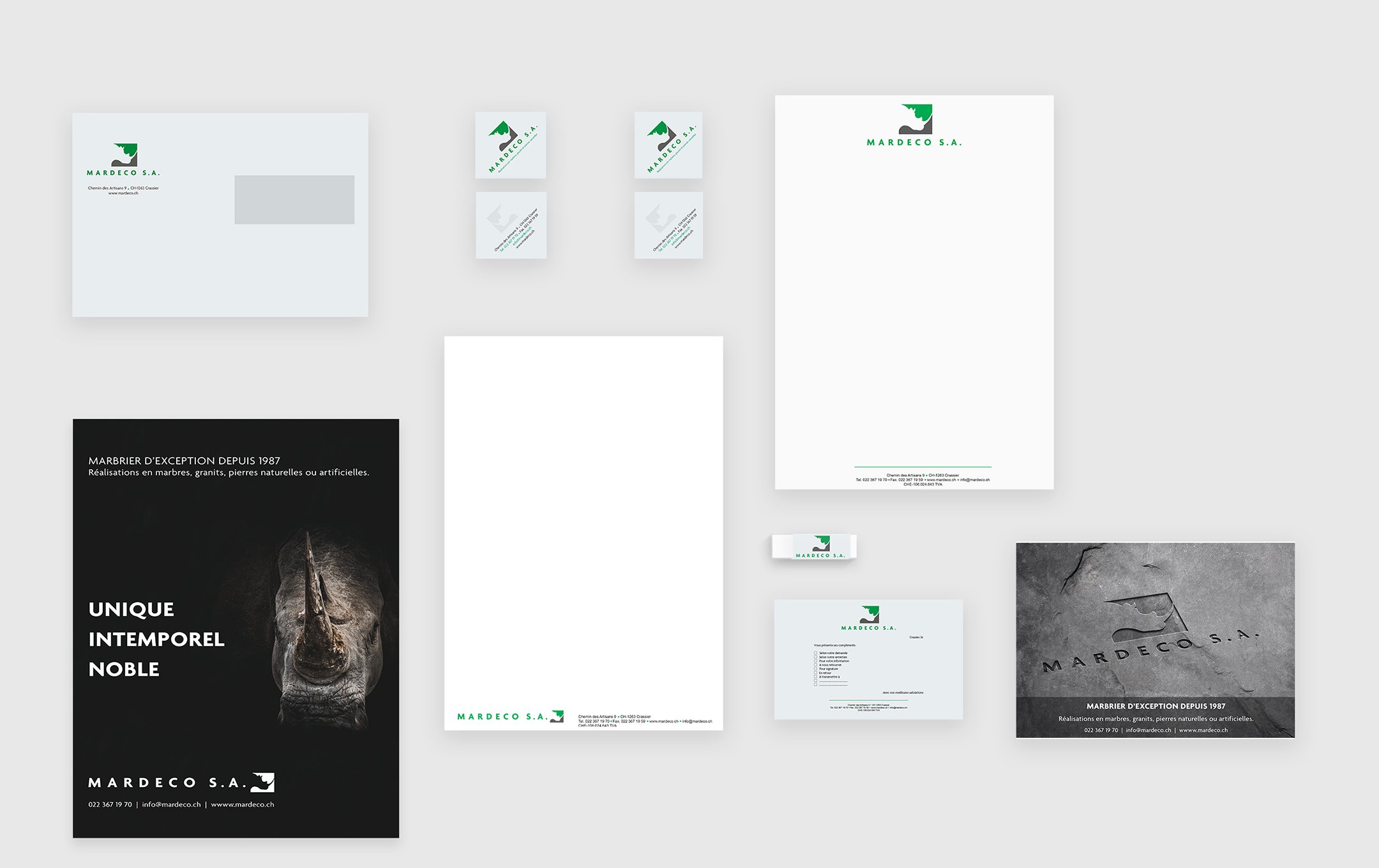1379x868 pixels.
Task: Tick the 'Pour signature' checkbox
Action: click(815, 669)
